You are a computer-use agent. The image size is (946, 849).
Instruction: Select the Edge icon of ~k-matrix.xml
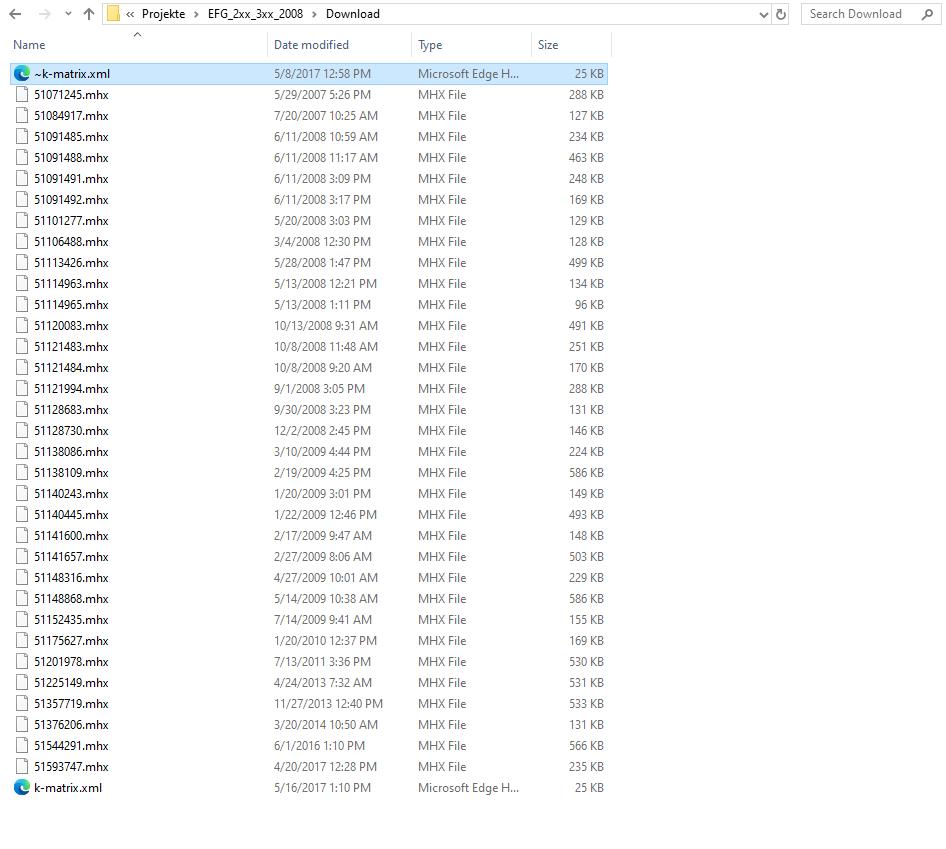22,74
